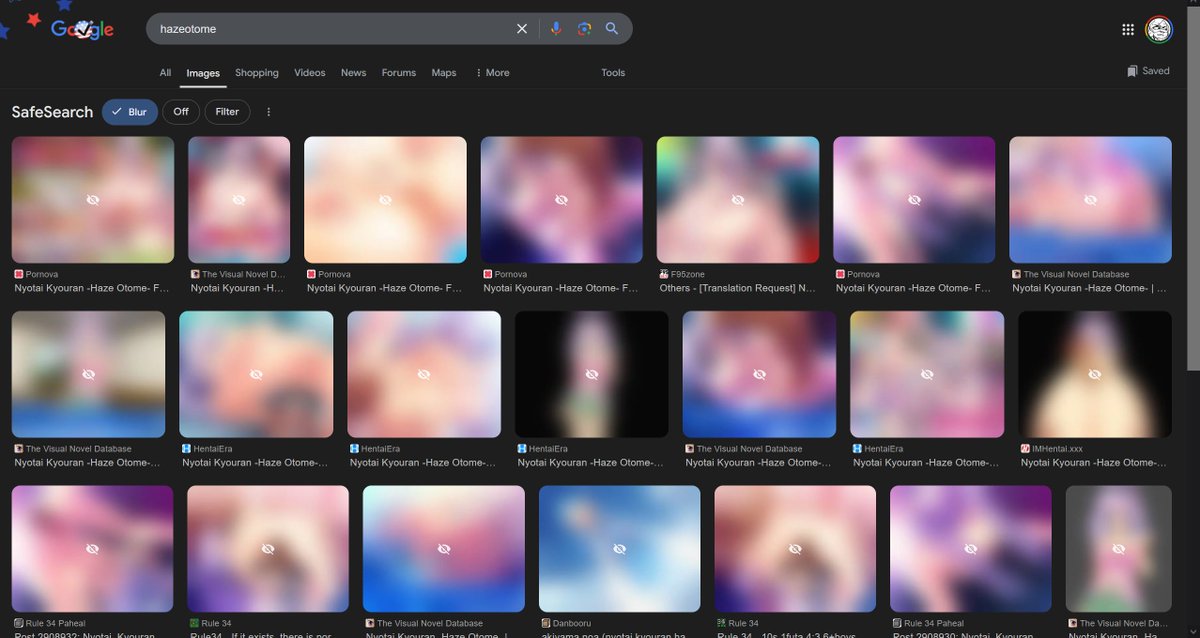Switch to the News tab
The width and height of the screenshot is (1200, 638).
pyautogui.click(x=353, y=73)
